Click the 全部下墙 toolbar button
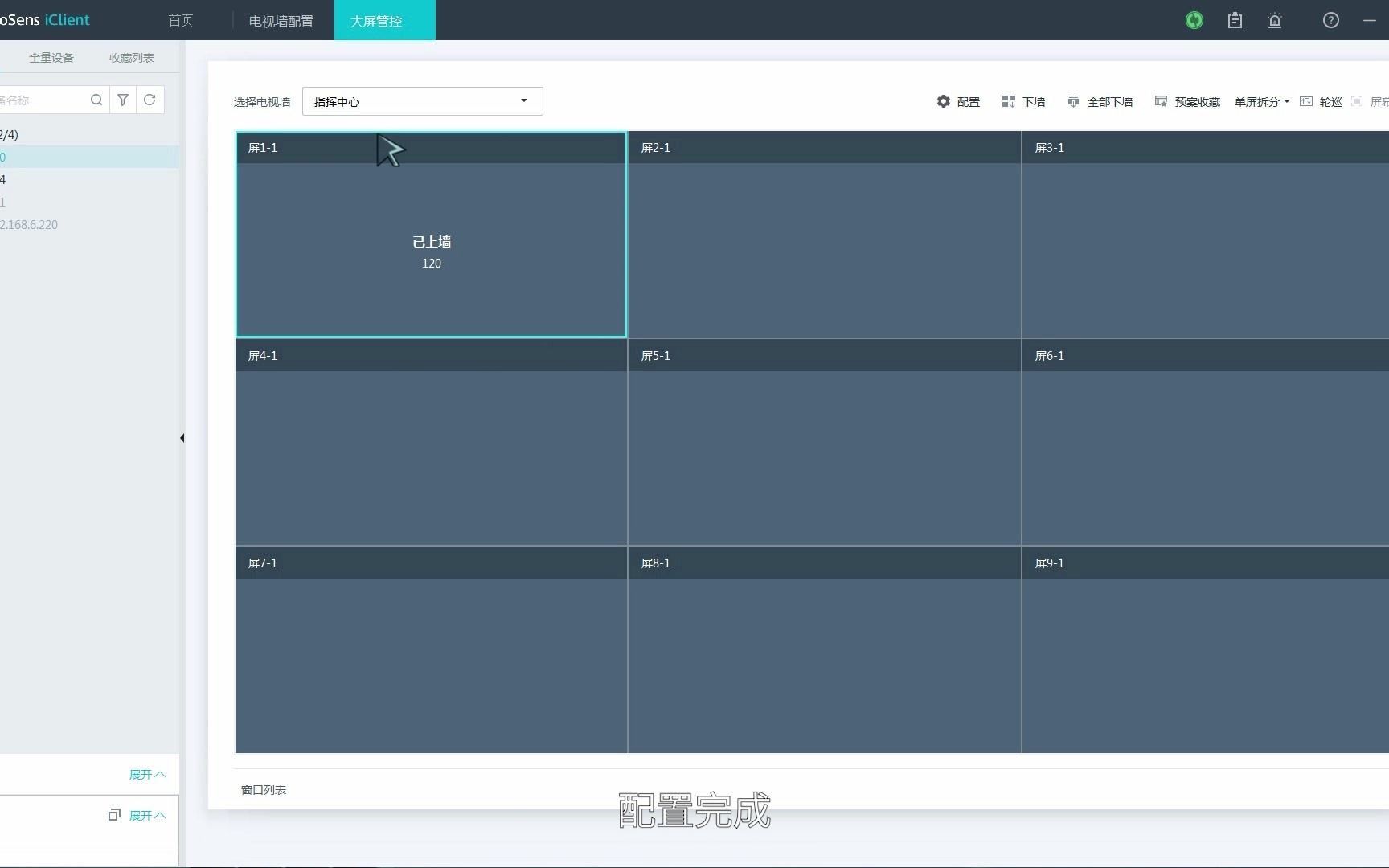The image size is (1389, 868). coord(1100,101)
